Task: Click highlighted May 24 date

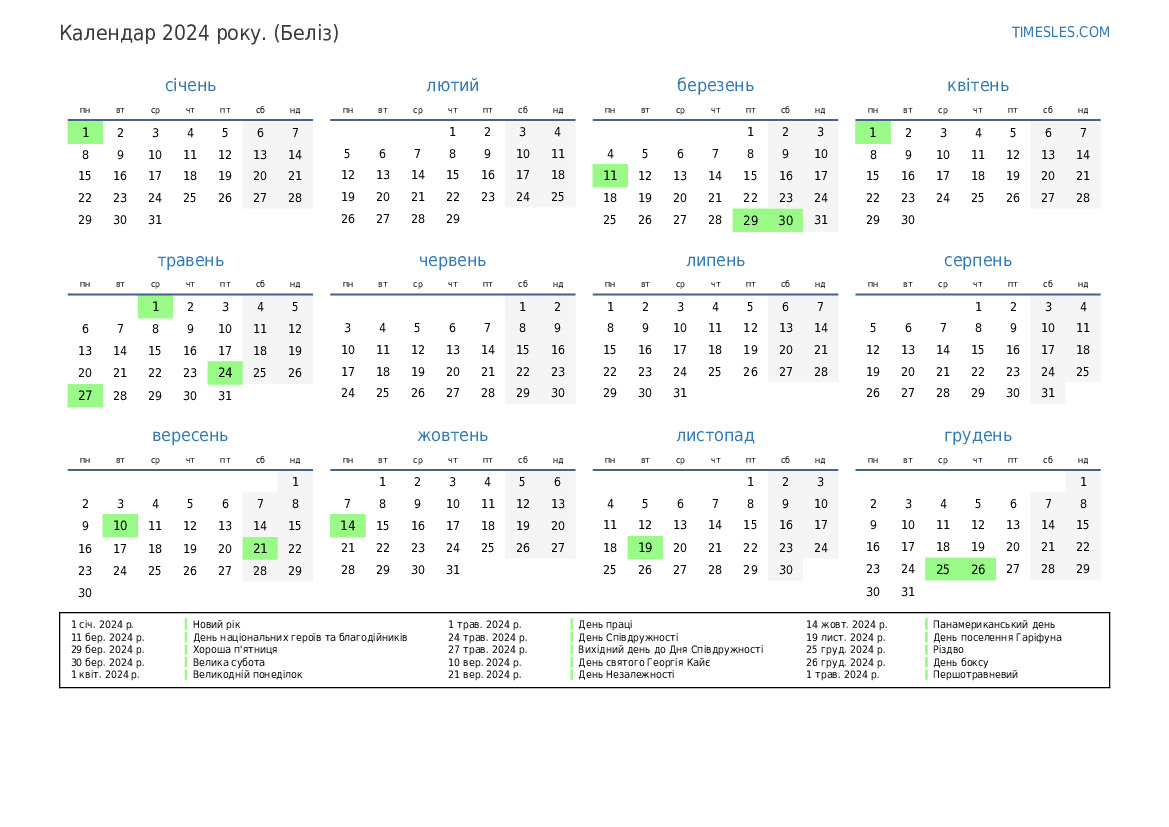Action: [225, 373]
